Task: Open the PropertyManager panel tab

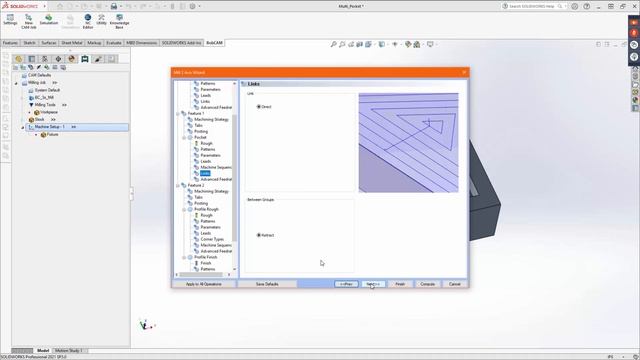Action: 32,59
